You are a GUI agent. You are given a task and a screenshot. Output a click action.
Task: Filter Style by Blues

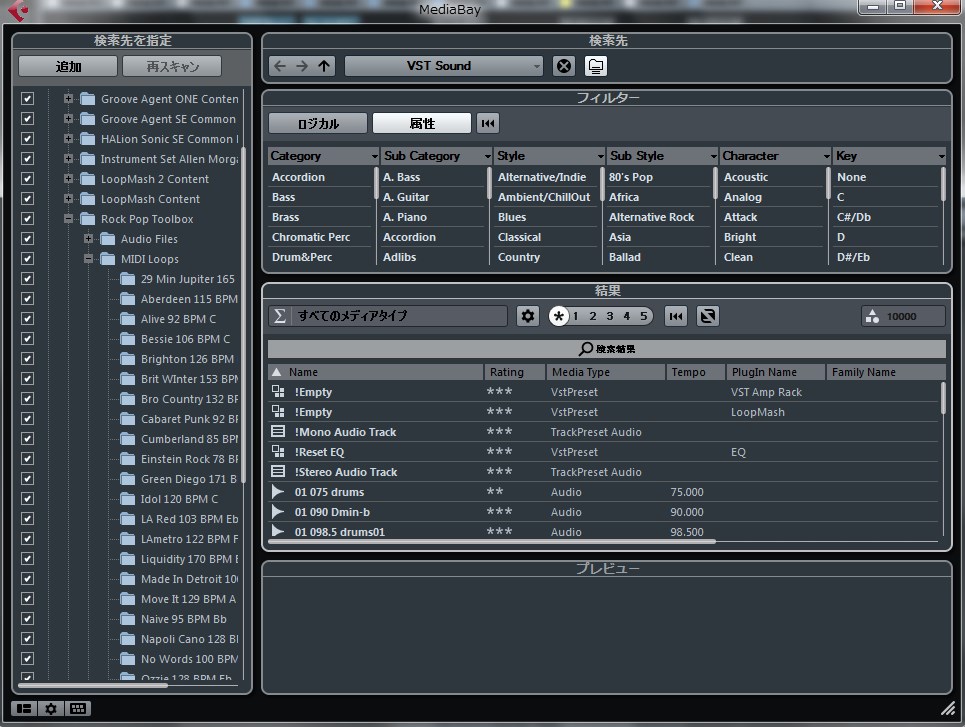[x=512, y=217]
